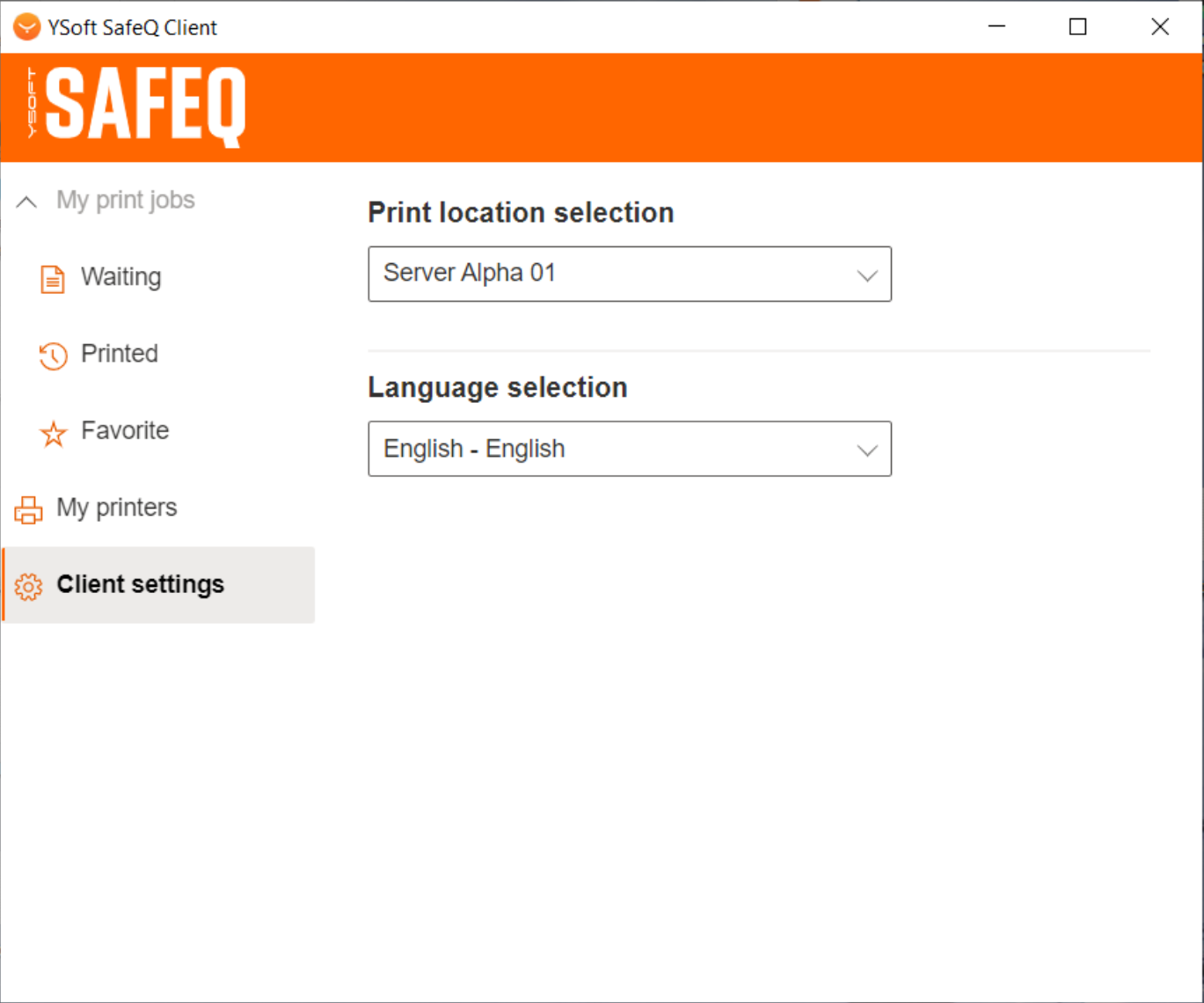Collapse the My print jobs chevron
1204x1003 pixels.
click(x=26, y=201)
